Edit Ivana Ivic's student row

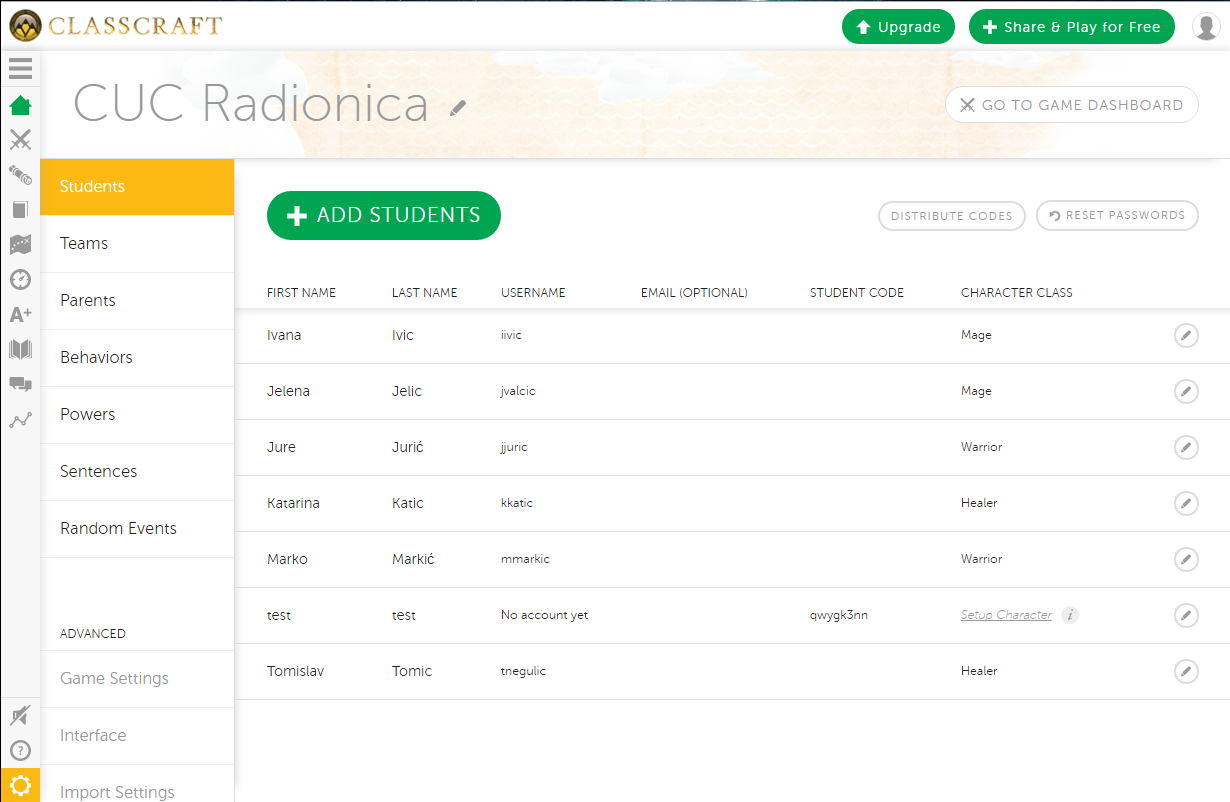coord(1185,336)
